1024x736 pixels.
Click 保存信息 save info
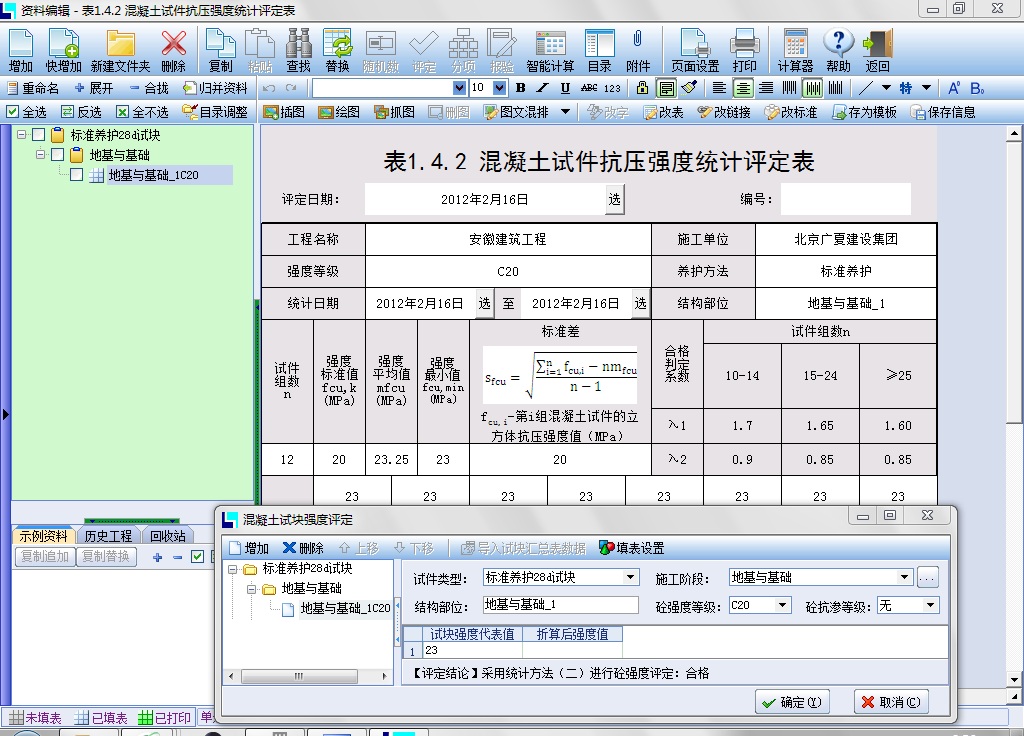click(x=943, y=112)
